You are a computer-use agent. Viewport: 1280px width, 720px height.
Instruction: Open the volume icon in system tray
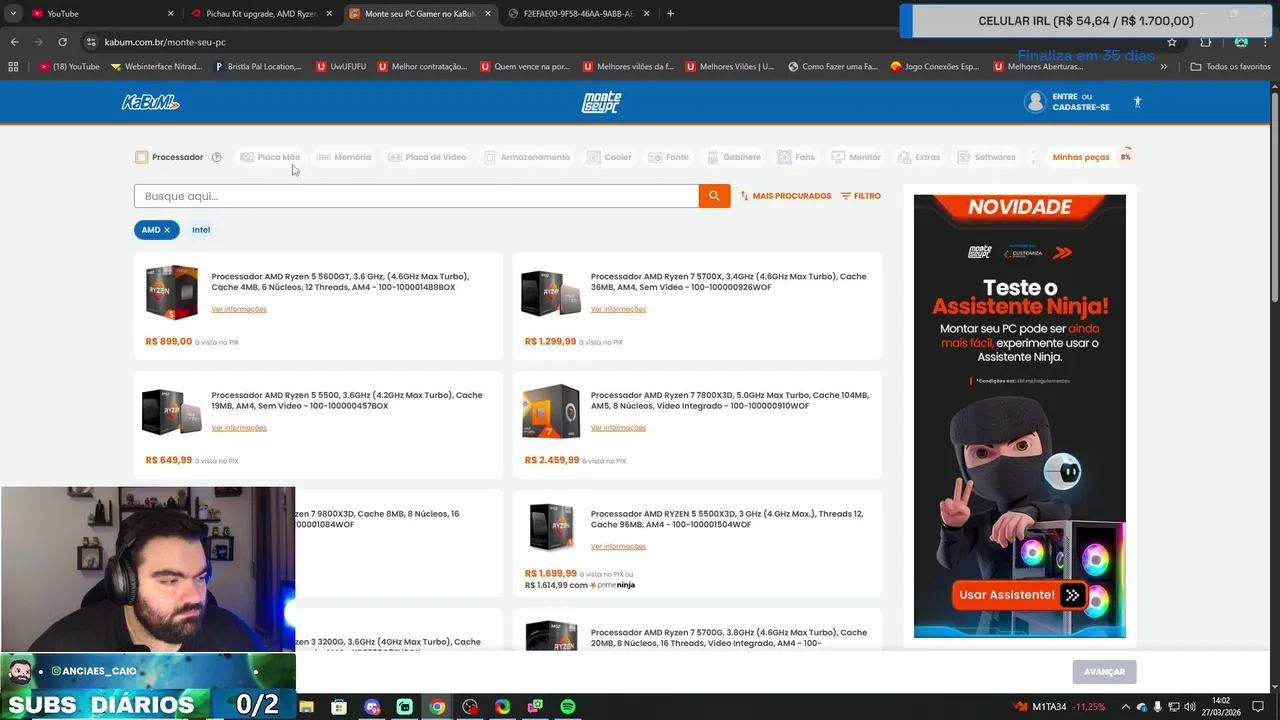1190,707
